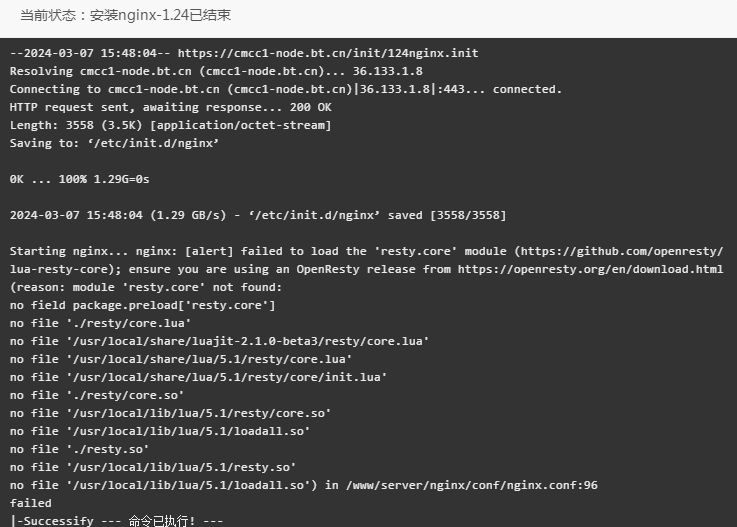Image resolution: width=737 pixels, height=527 pixels.
Task: Click the "module 'resty.core' not found" line
Action: tap(146, 287)
